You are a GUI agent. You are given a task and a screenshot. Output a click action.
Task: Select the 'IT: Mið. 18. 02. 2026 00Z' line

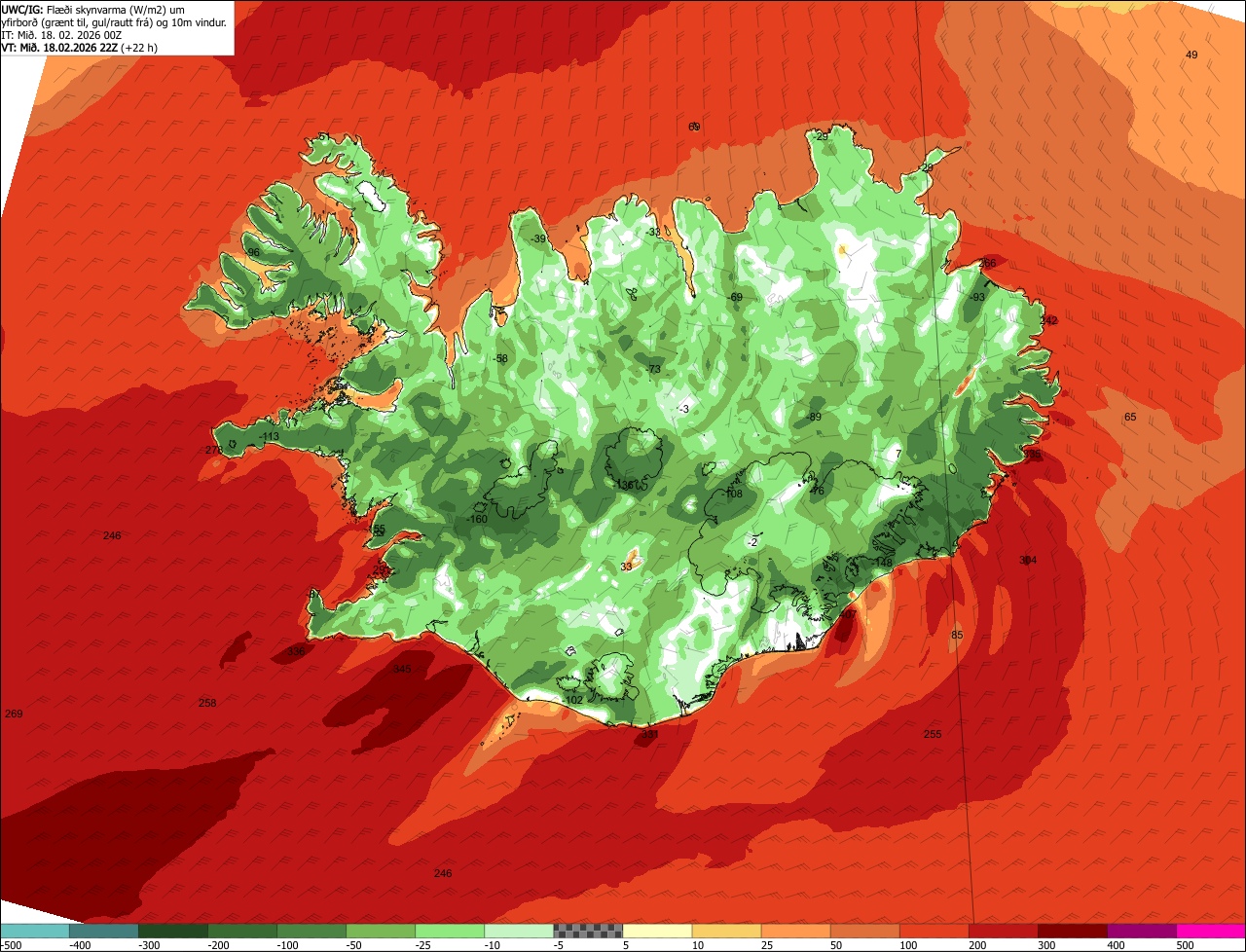(x=61, y=34)
